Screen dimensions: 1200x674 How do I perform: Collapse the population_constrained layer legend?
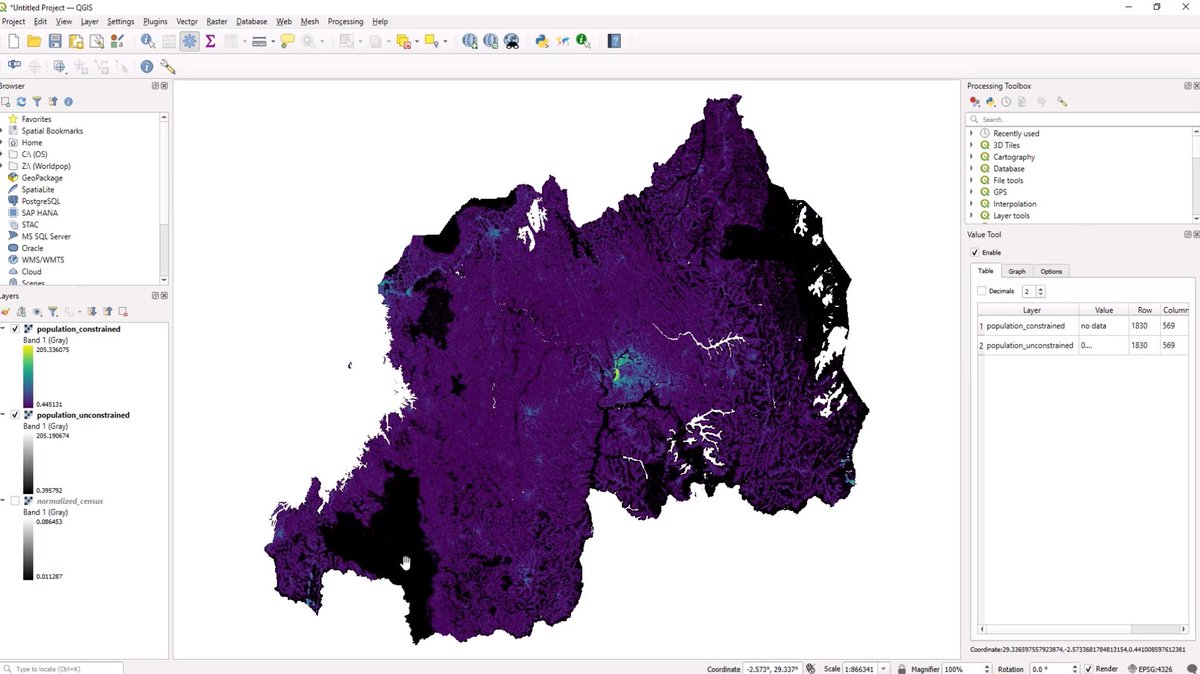coord(3,329)
